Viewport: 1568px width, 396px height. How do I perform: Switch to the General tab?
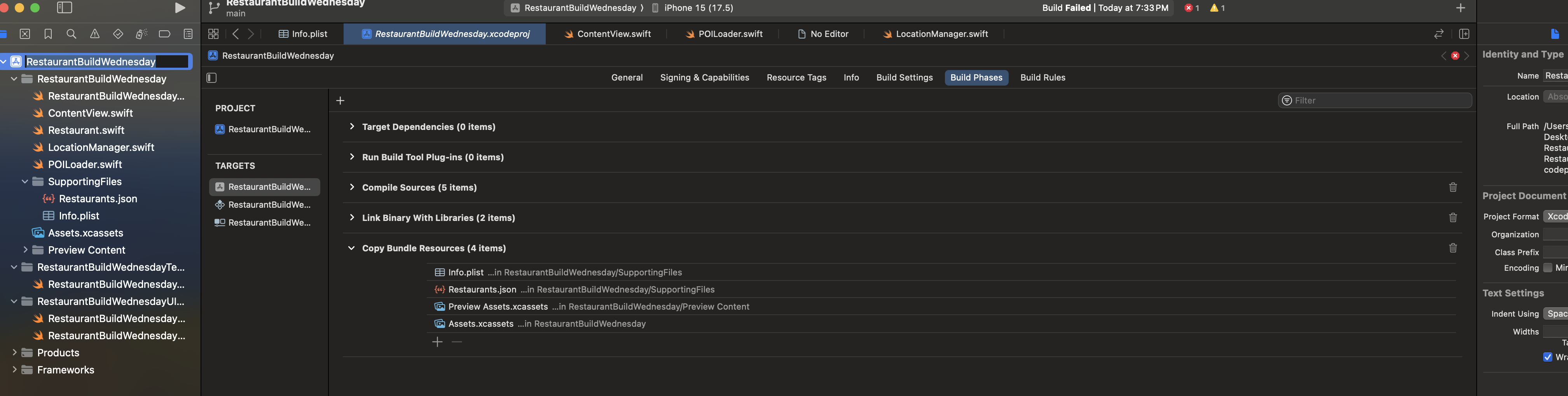point(627,78)
